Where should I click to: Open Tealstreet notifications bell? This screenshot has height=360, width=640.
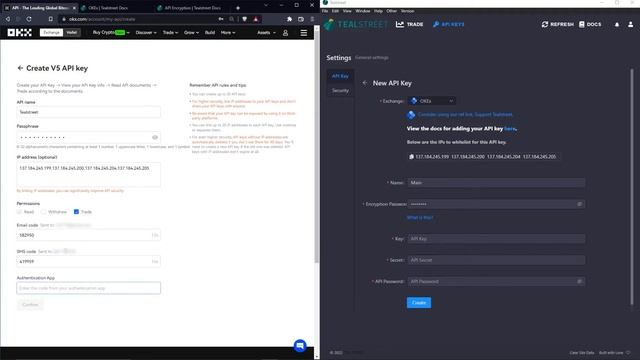617,24
